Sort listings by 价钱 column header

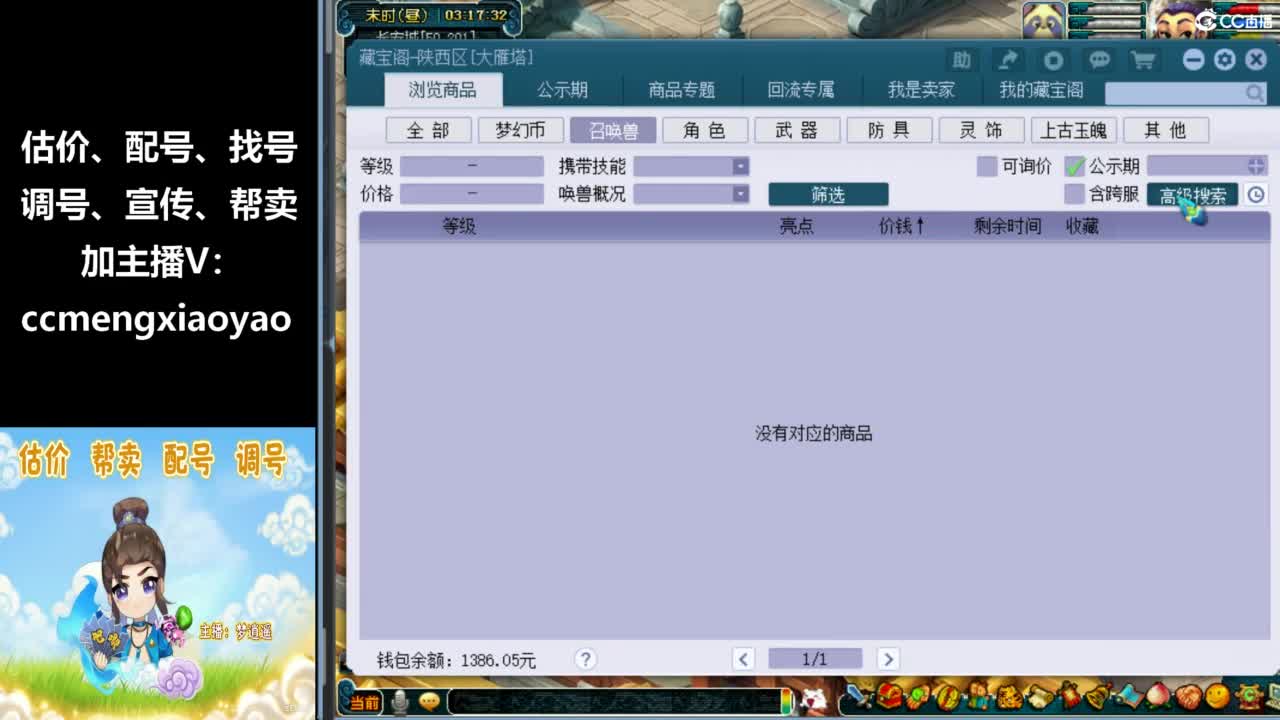902,226
